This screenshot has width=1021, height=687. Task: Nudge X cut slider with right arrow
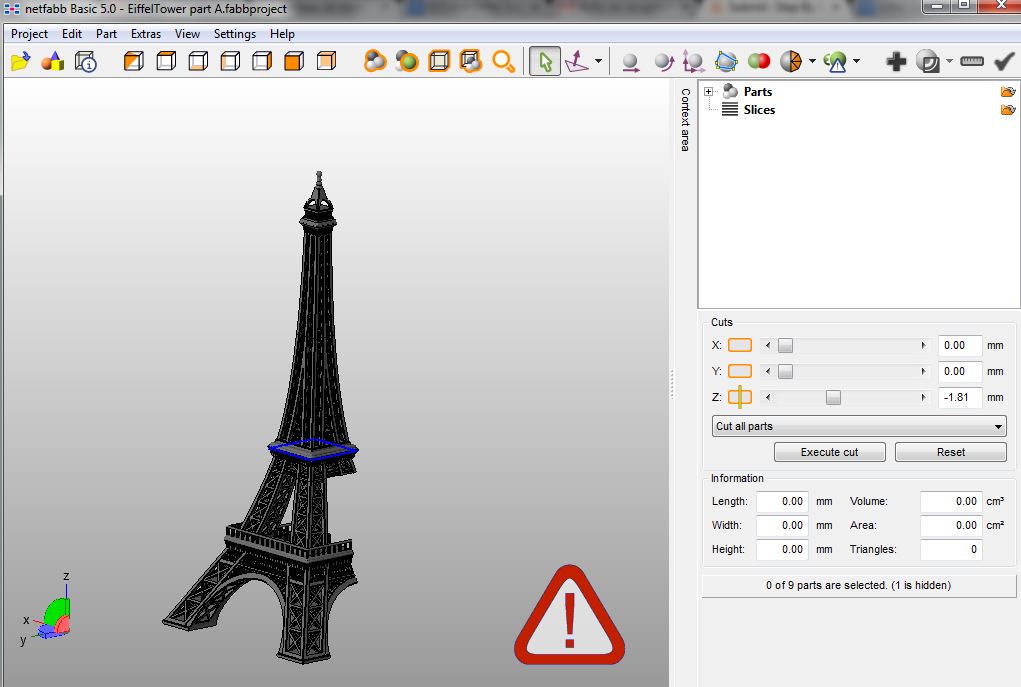click(923, 345)
